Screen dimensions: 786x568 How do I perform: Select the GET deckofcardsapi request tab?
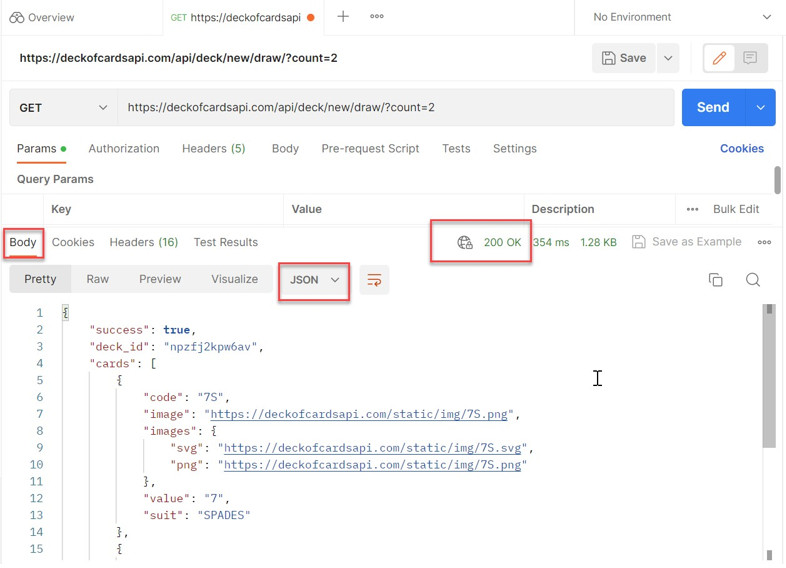coord(243,18)
